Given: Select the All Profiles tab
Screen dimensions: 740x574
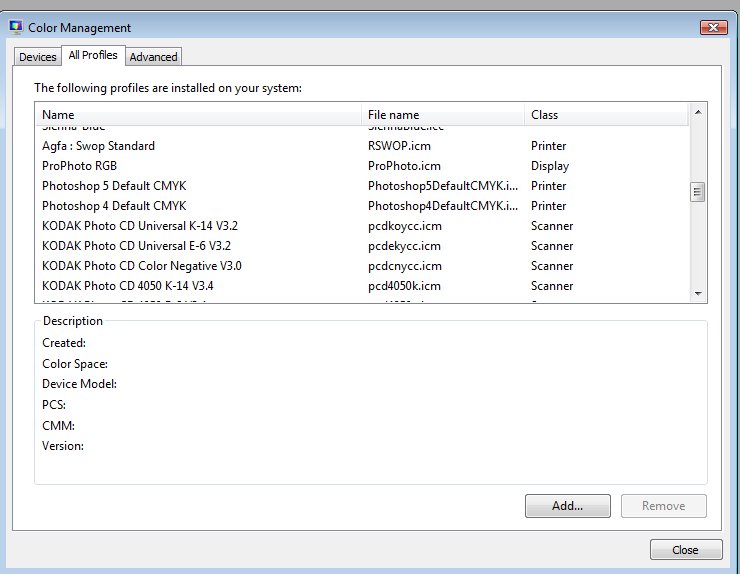Looking at the screenshot, I should [x=93, y=55].
